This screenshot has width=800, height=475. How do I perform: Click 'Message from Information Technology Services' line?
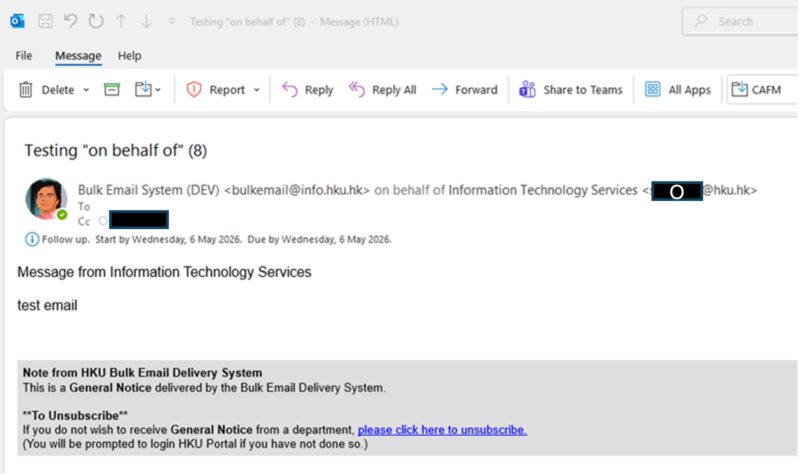[164, 272]
